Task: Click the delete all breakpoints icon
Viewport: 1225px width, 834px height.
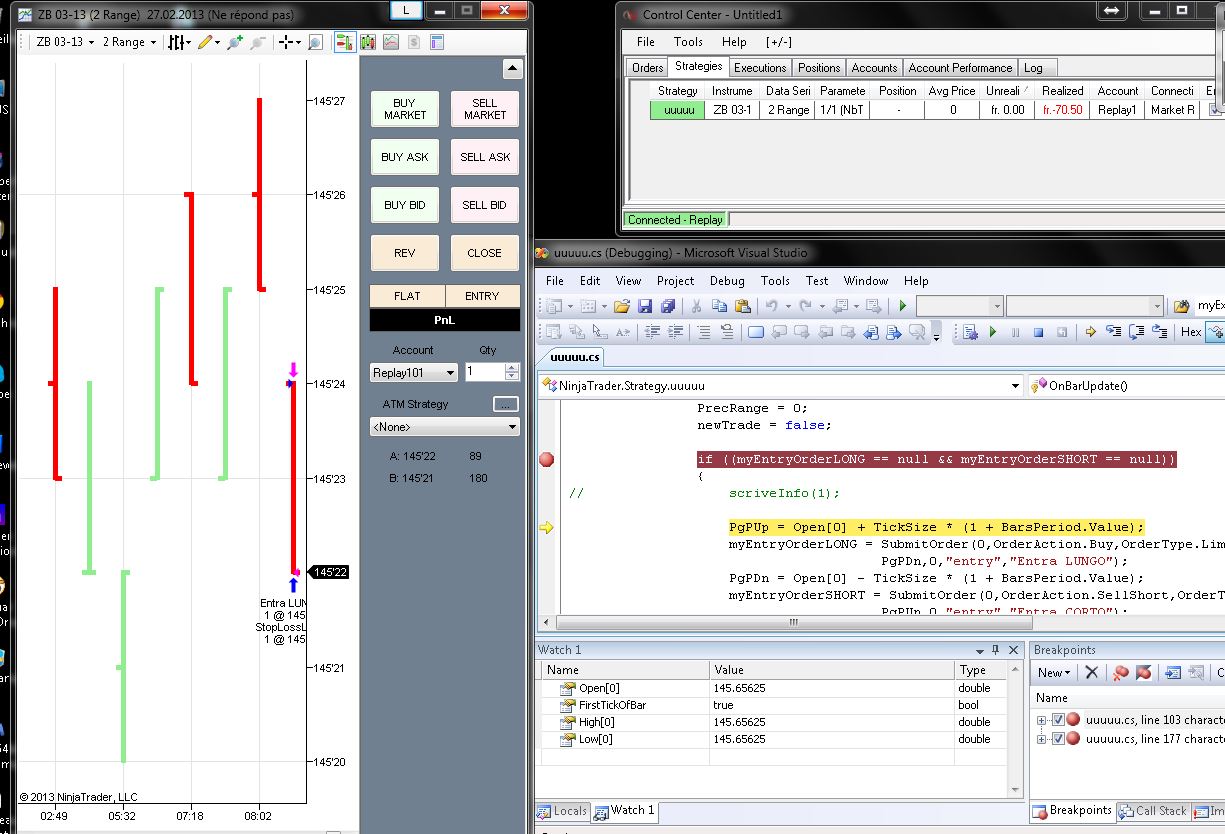Action: (1121, 673)
